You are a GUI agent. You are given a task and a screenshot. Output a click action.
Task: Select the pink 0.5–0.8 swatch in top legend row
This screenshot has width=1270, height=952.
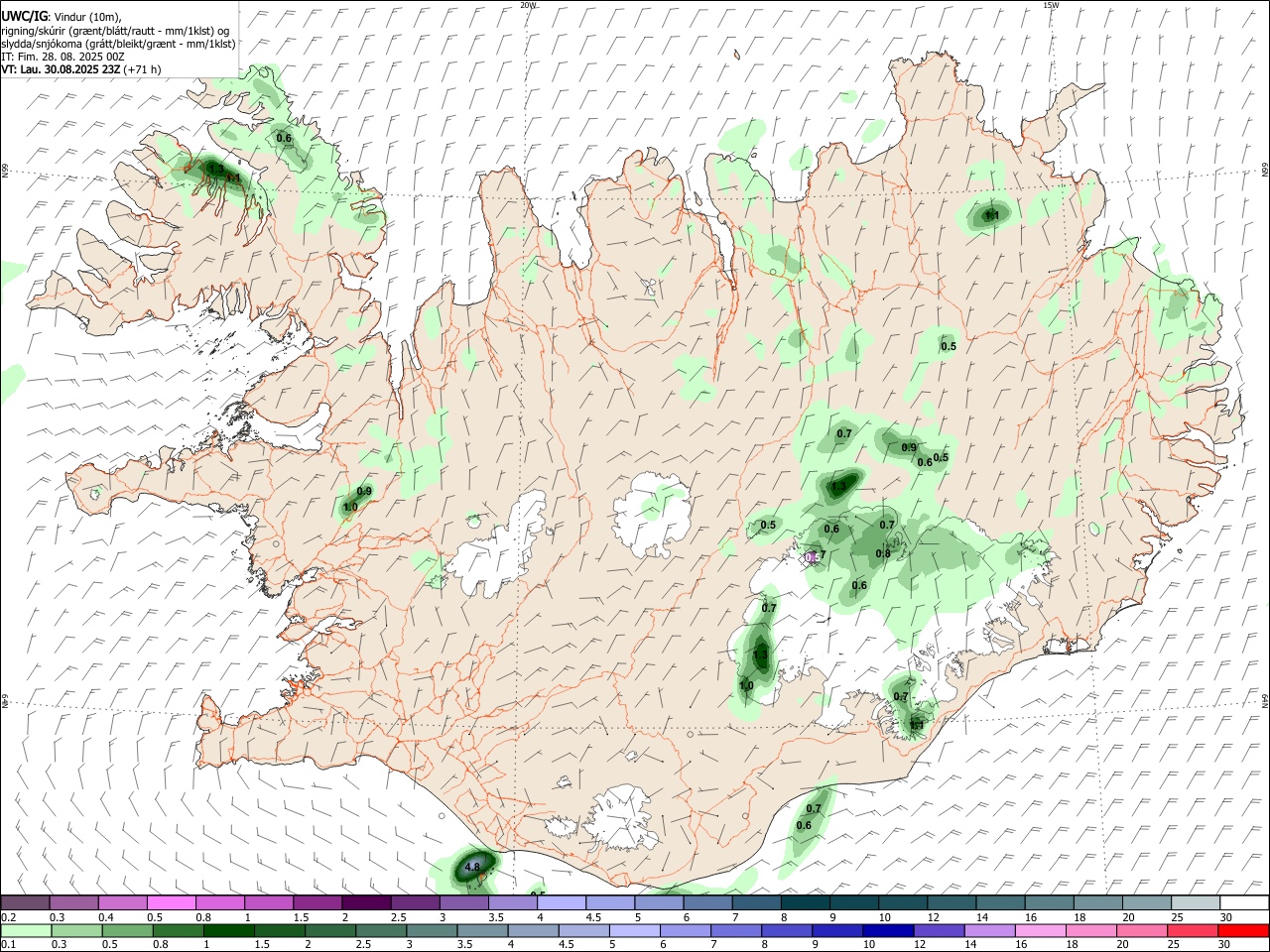[x=172, y=903]
